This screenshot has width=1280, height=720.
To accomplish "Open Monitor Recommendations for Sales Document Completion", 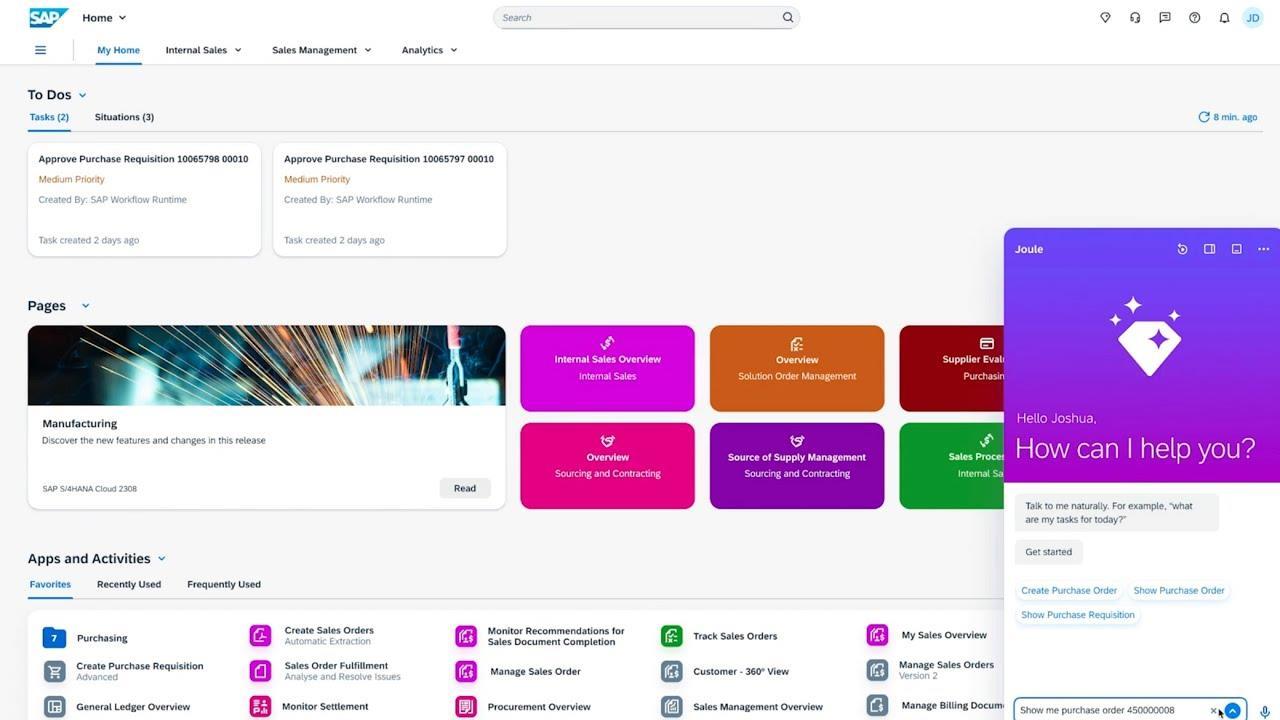I will click(541, 636).
